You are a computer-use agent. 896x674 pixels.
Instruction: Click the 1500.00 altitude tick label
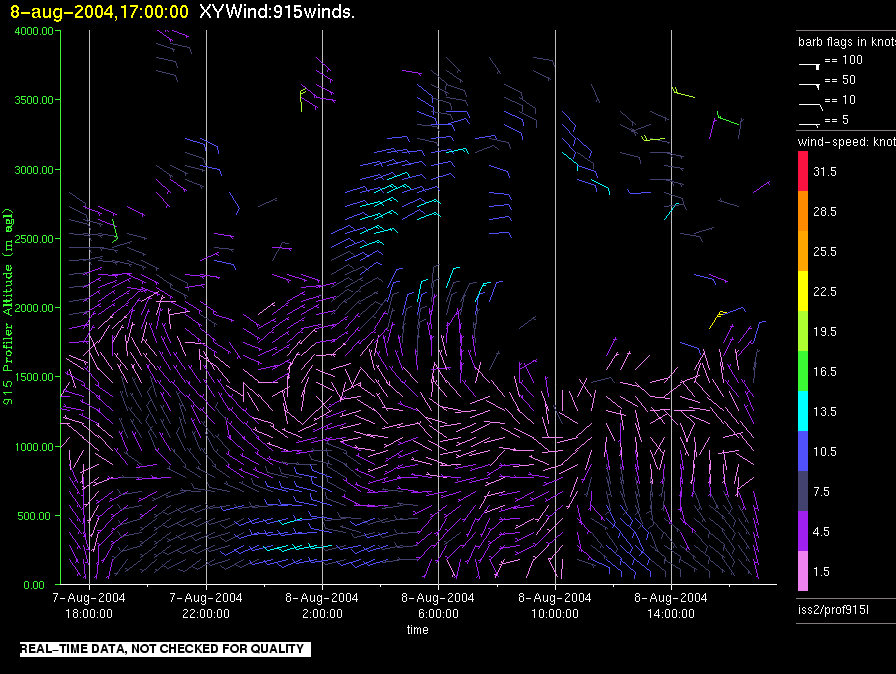point(34,377)
